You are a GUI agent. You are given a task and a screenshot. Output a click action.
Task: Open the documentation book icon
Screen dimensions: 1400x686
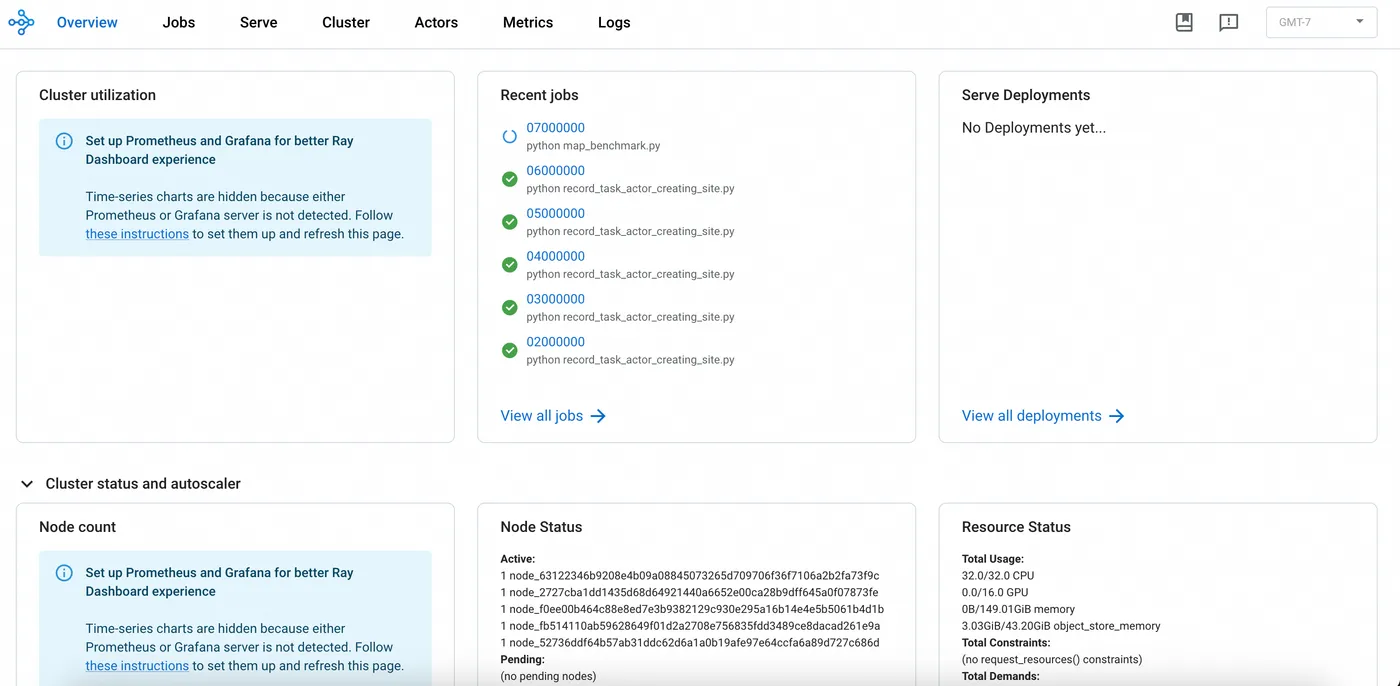(1184, 22)
